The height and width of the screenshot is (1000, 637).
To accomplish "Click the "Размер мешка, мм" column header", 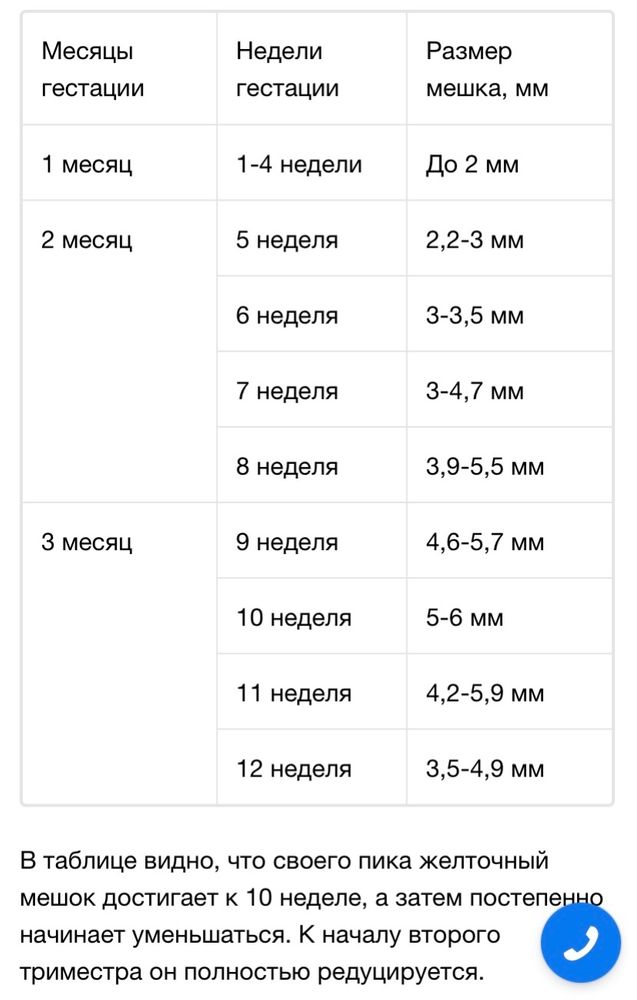I will click(487, 70).
